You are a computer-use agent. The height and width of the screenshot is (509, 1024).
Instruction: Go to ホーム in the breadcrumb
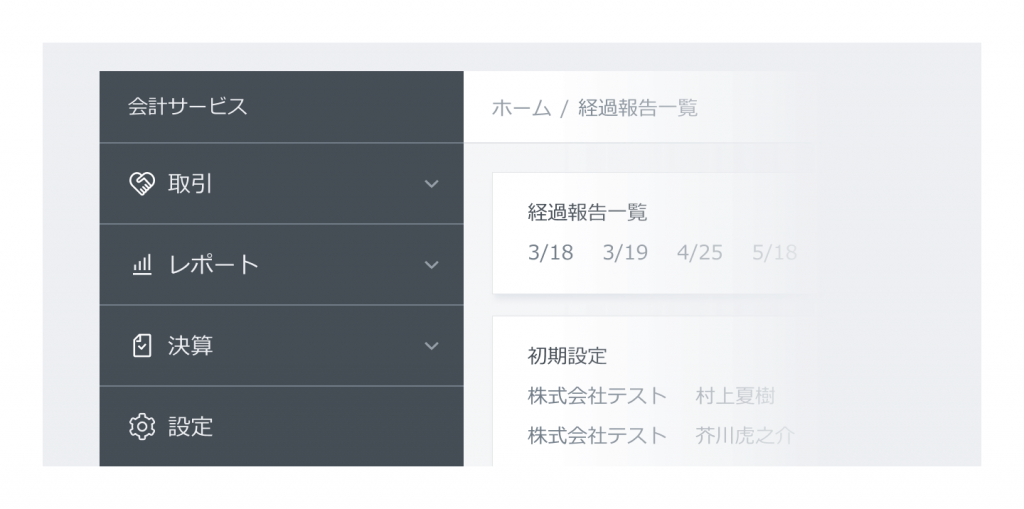point(521,108)
